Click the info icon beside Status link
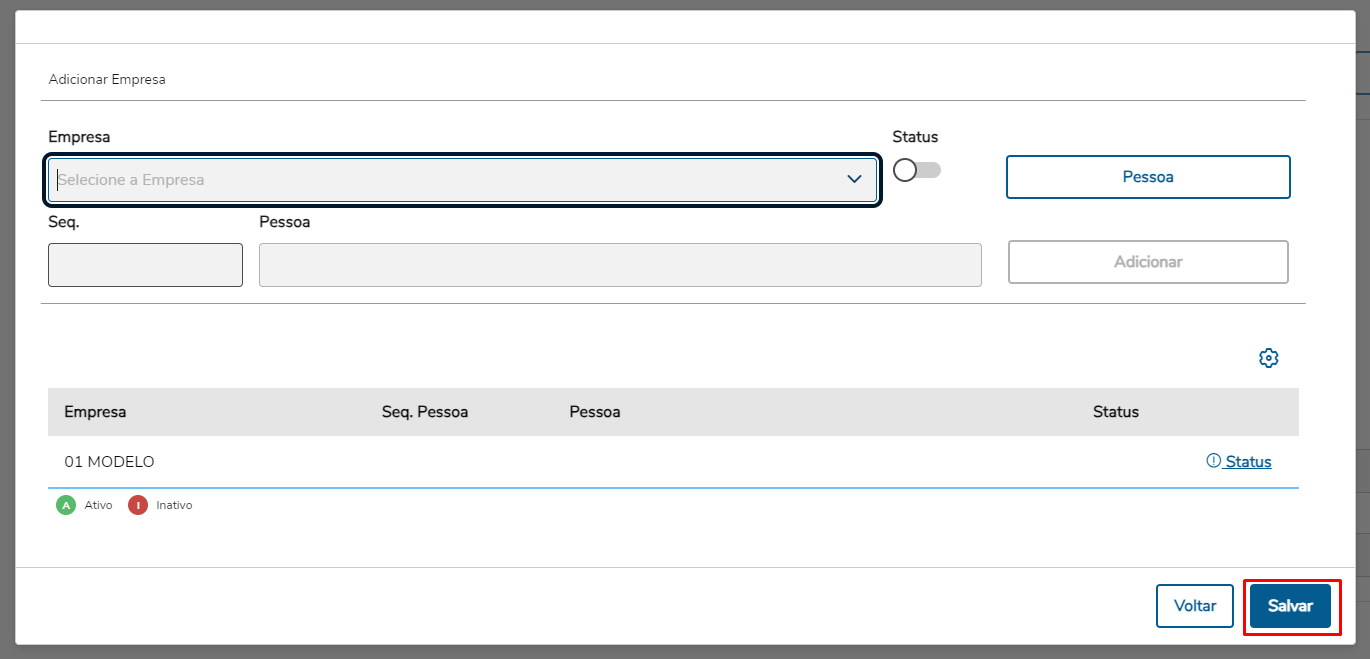1370x659 pixels. (x=1214, y=461)
